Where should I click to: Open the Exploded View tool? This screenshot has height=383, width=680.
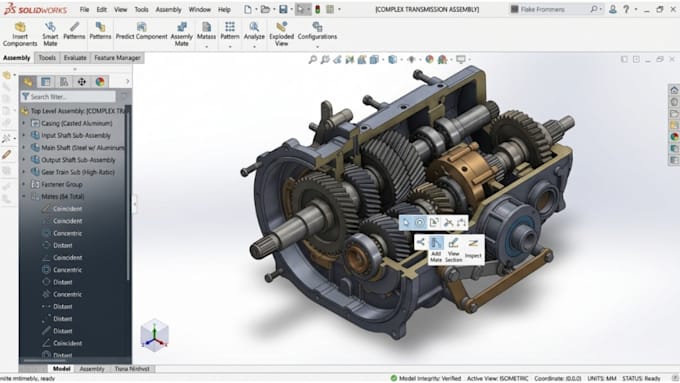point(281,34)
